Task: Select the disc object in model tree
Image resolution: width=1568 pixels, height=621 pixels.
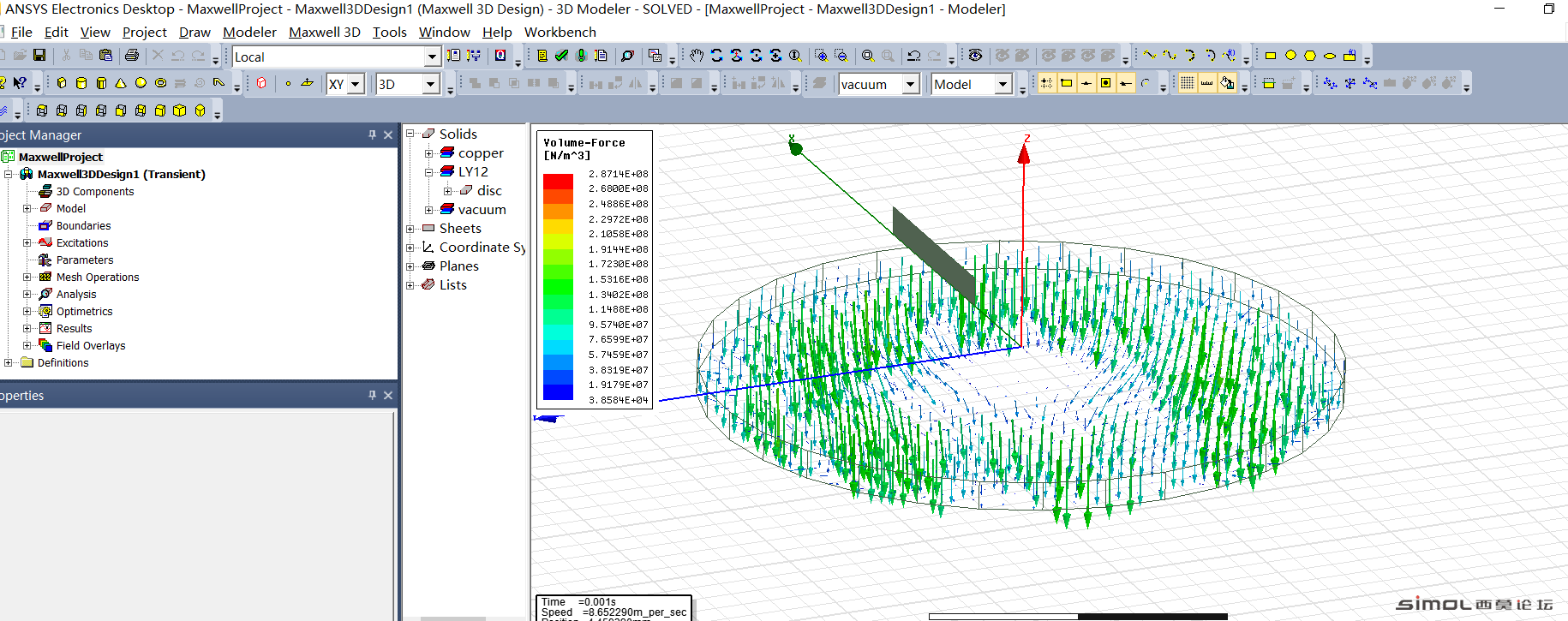Action: coord(489,190)
